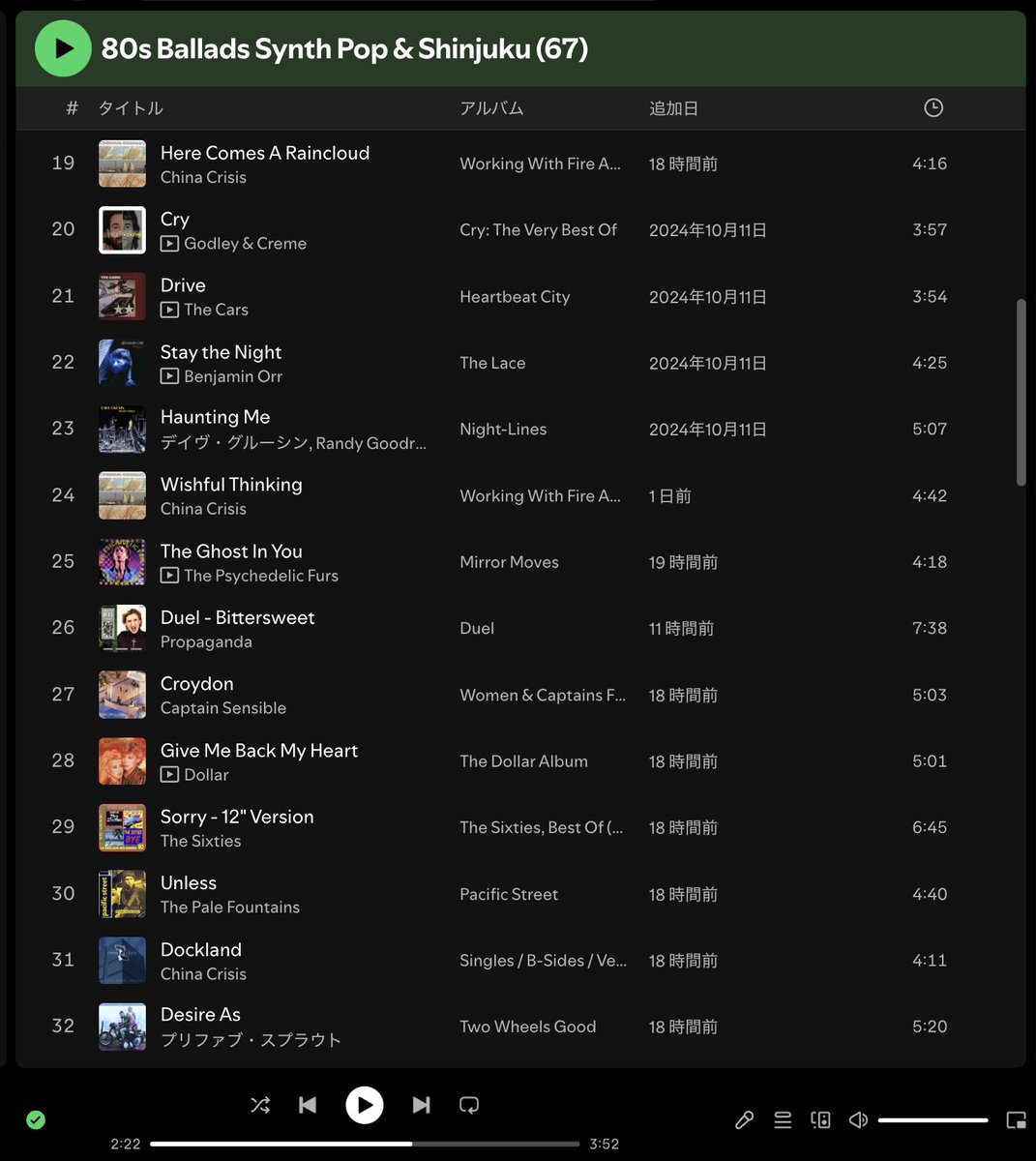This screenshot has height=1161, width=1036.
Task: Adjust the volume slider
Action: click(932, 1120)
